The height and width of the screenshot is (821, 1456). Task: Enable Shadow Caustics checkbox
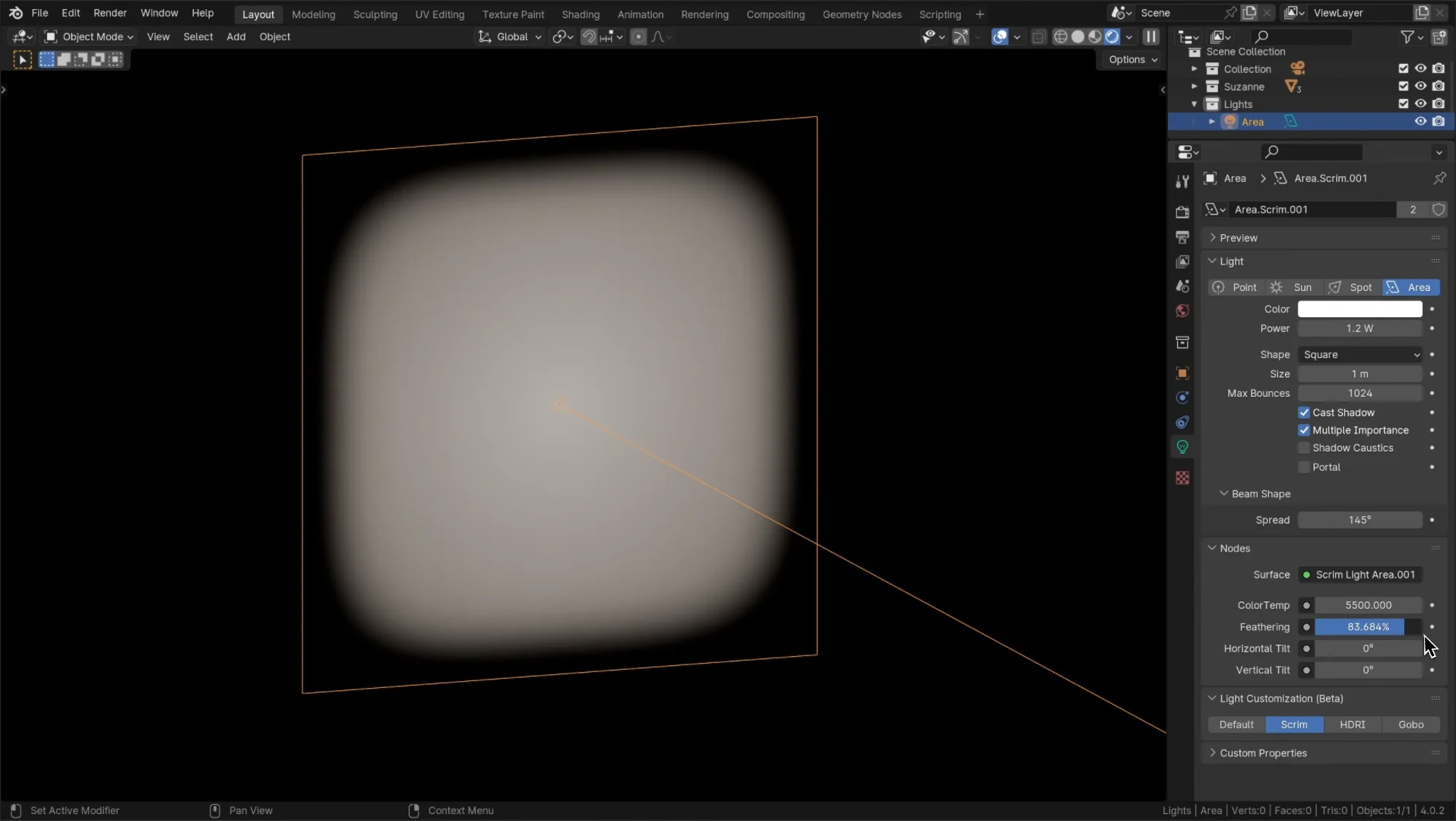[x=1304, y=448]
